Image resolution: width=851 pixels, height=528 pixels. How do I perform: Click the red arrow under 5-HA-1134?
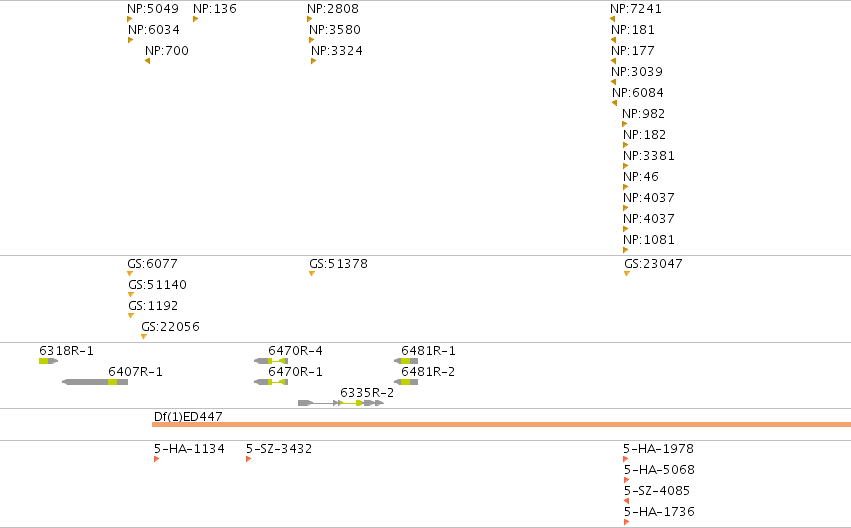coord(156,459)
